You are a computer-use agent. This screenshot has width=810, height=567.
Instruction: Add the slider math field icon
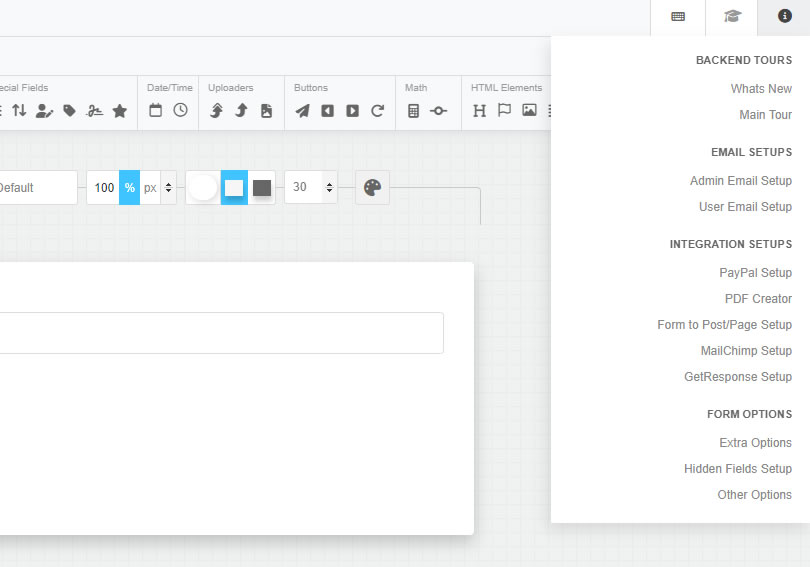coord(438,111)
